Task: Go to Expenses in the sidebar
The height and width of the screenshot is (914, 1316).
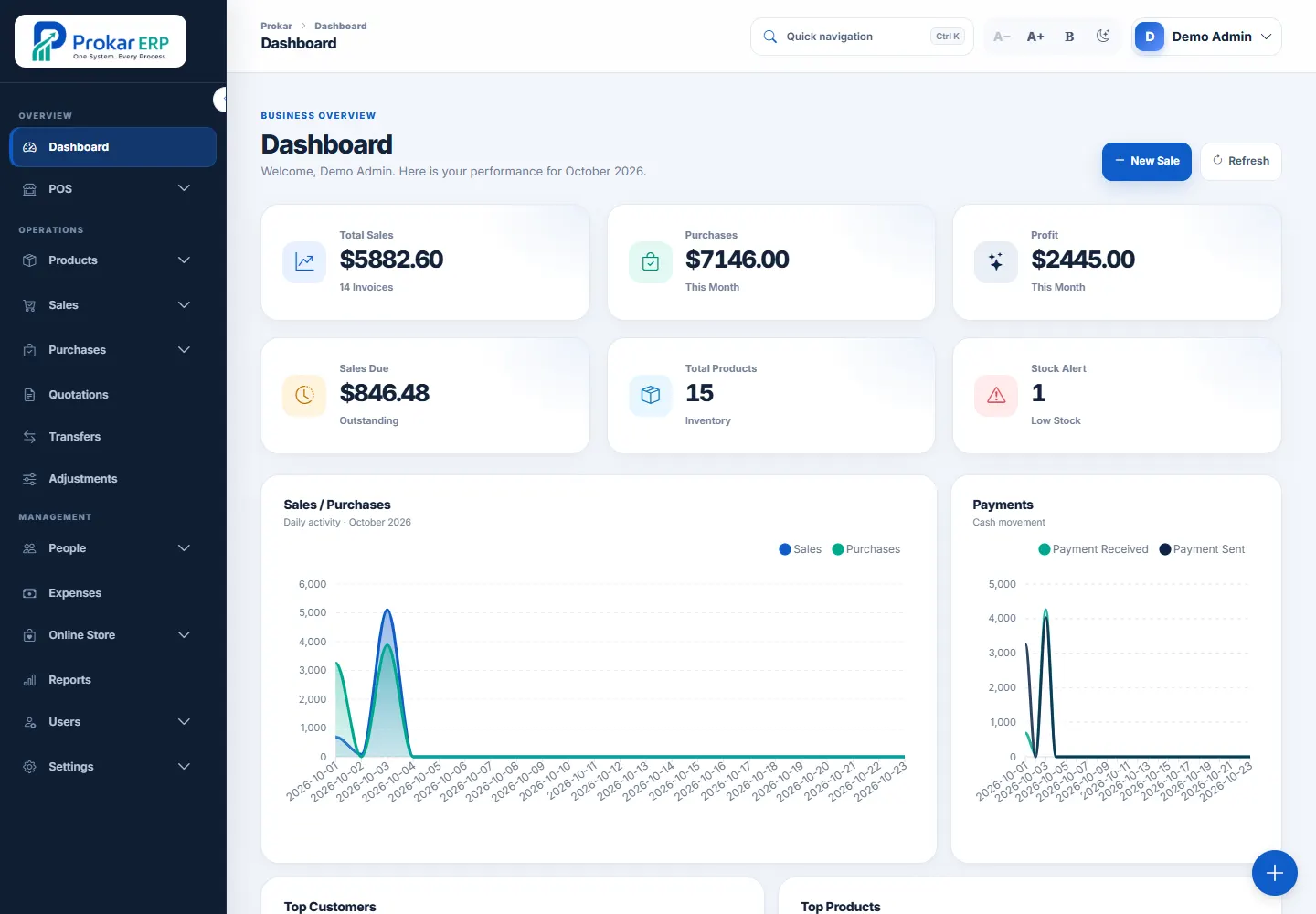Action: [113, 593]
